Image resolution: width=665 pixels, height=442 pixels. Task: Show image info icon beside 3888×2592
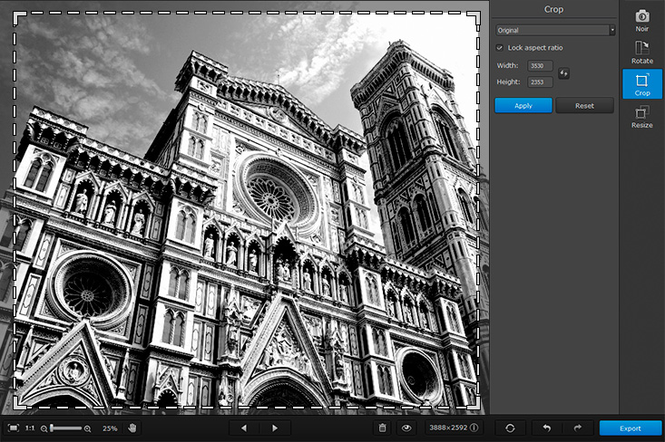click(474, 428)
